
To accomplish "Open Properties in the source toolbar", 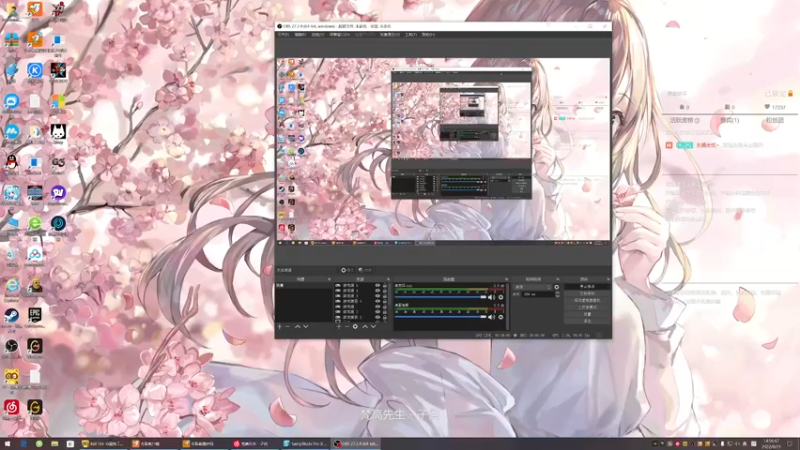I will [348, 270].
